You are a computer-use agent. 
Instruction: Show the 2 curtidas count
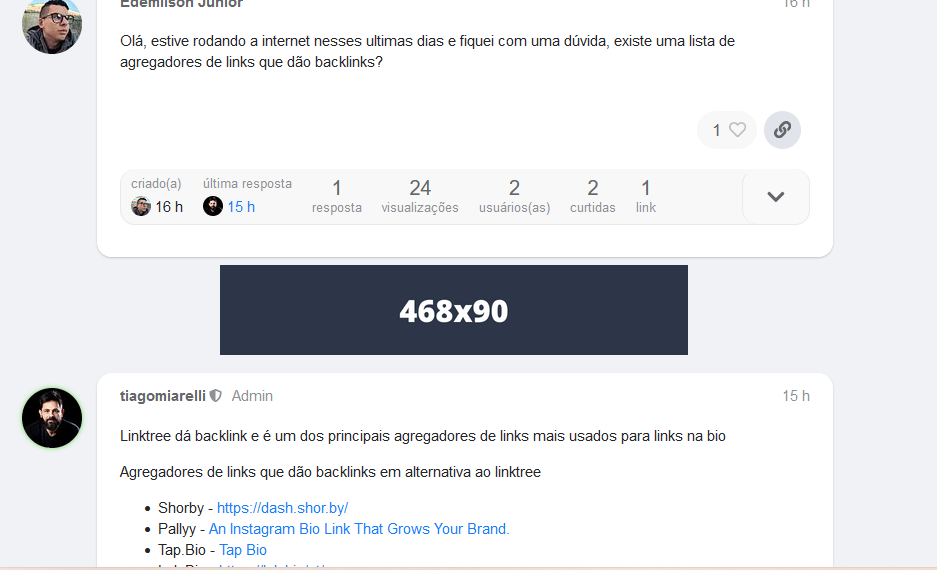(593, 197)
